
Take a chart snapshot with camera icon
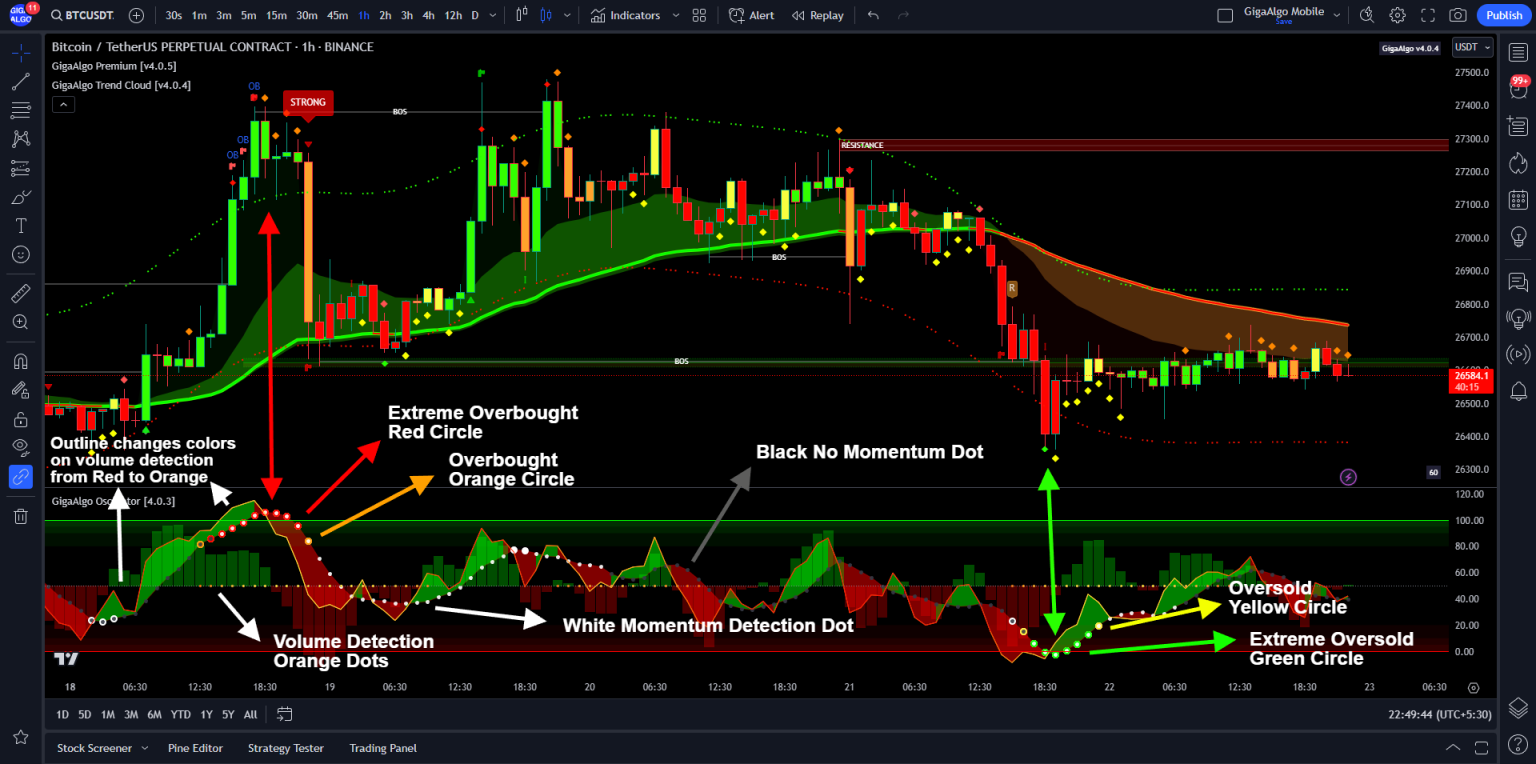[1458, 15]
